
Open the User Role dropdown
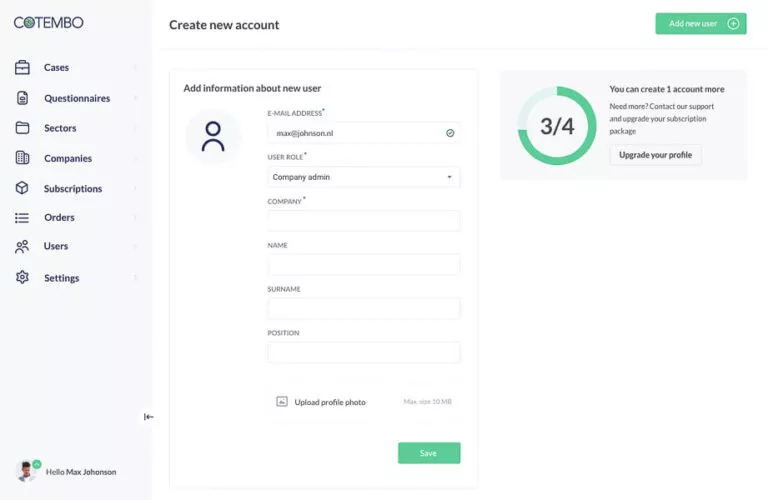[x=363, y=177]
